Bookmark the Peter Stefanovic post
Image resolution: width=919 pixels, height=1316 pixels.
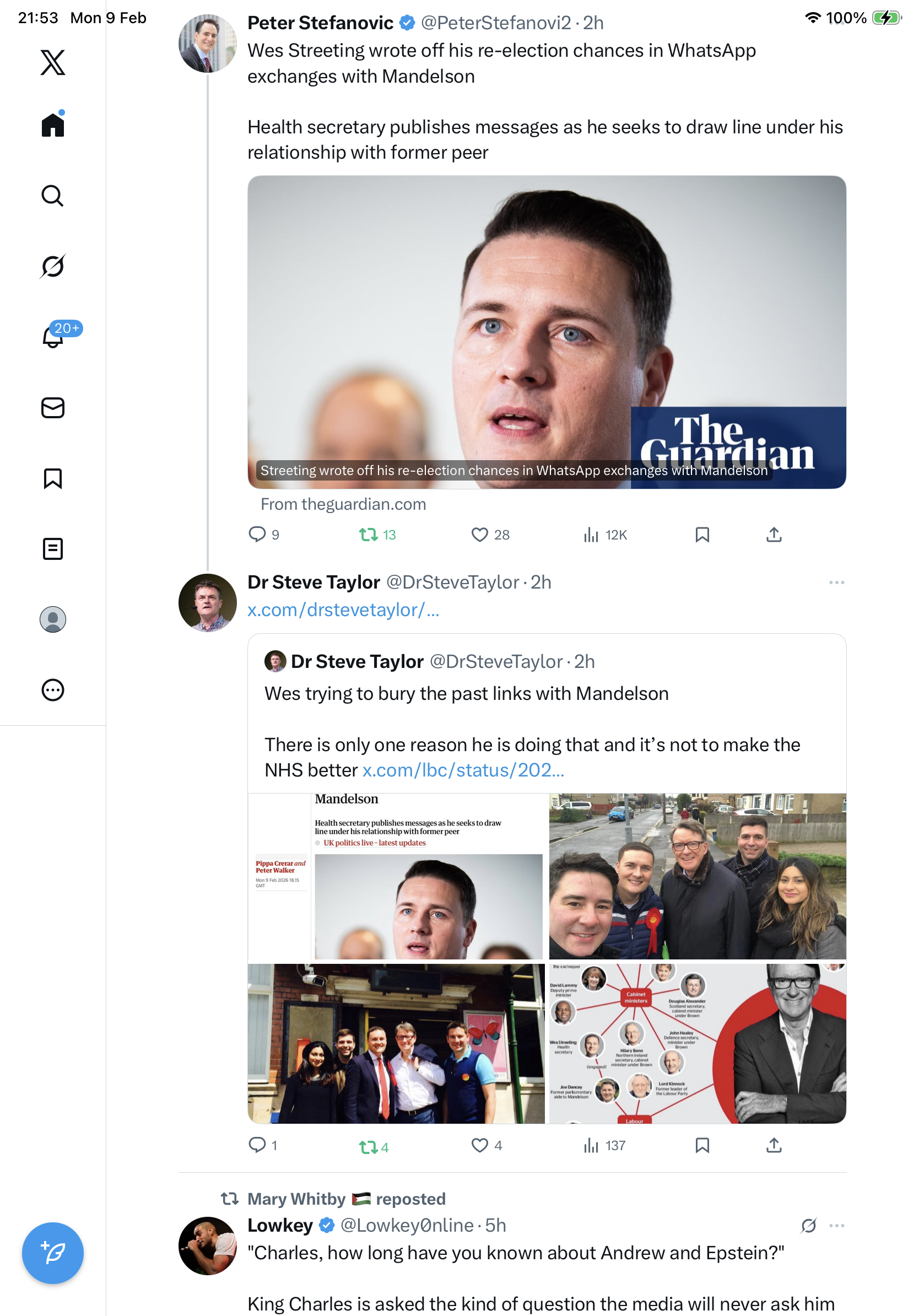[702, 535]
